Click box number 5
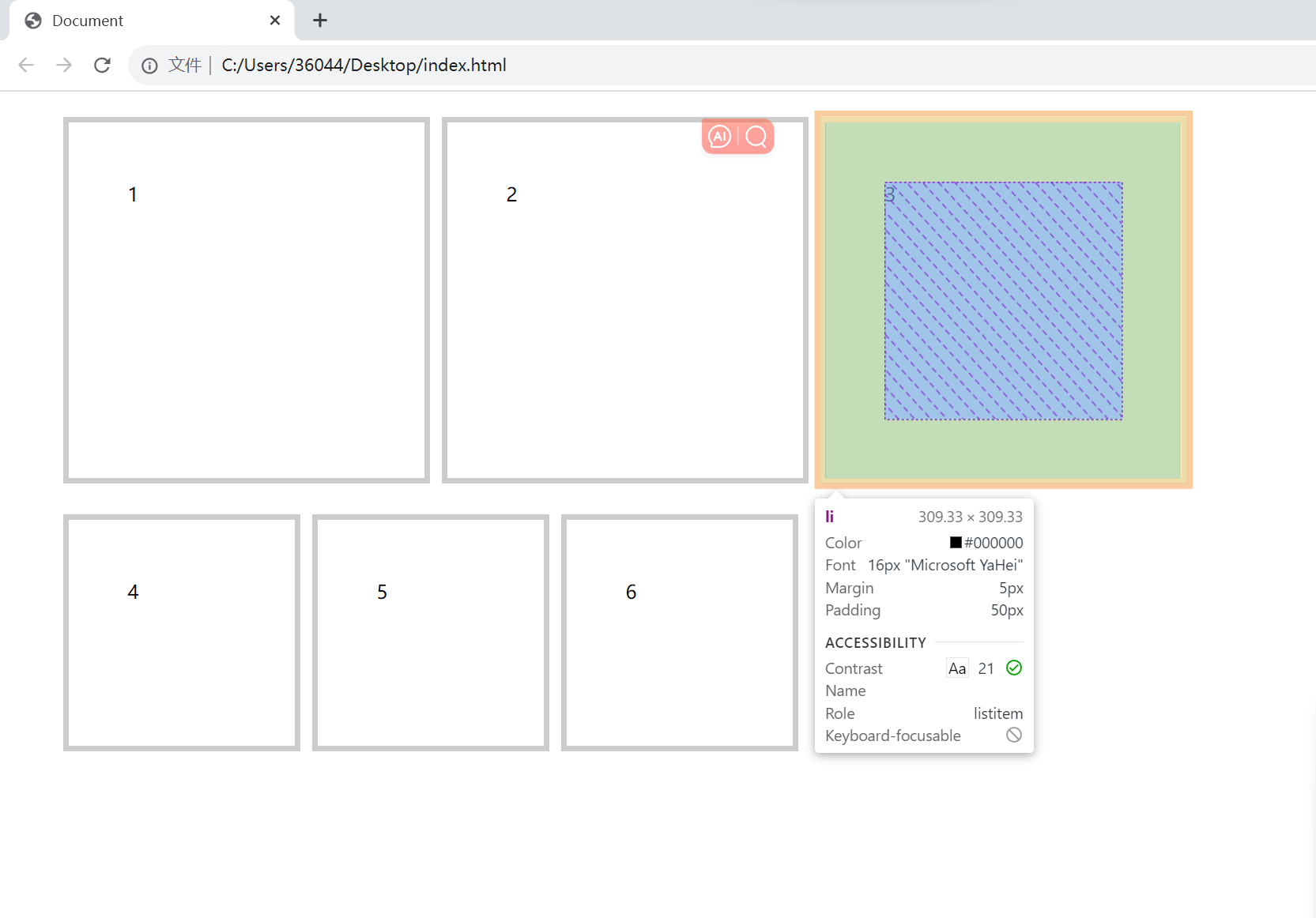Screen dimensions: 1316x918 431,633
